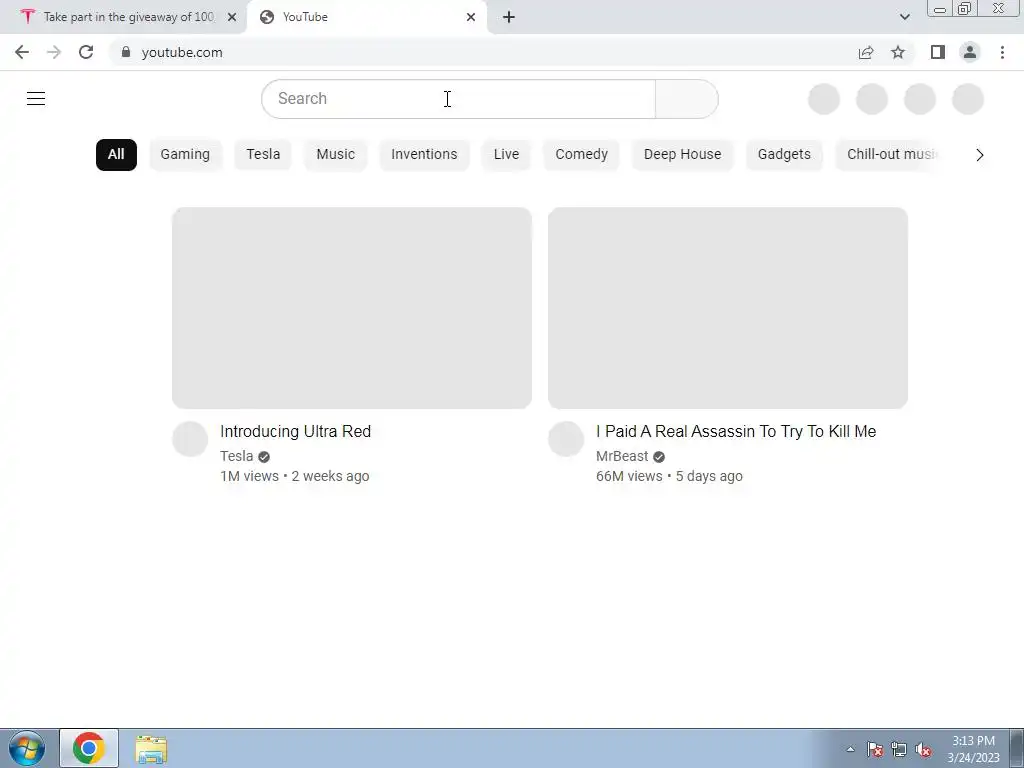The height and width of the screenshot is (768, 1024).
Task: Visit the MrBeast channel name link
Action: [622, 456]
